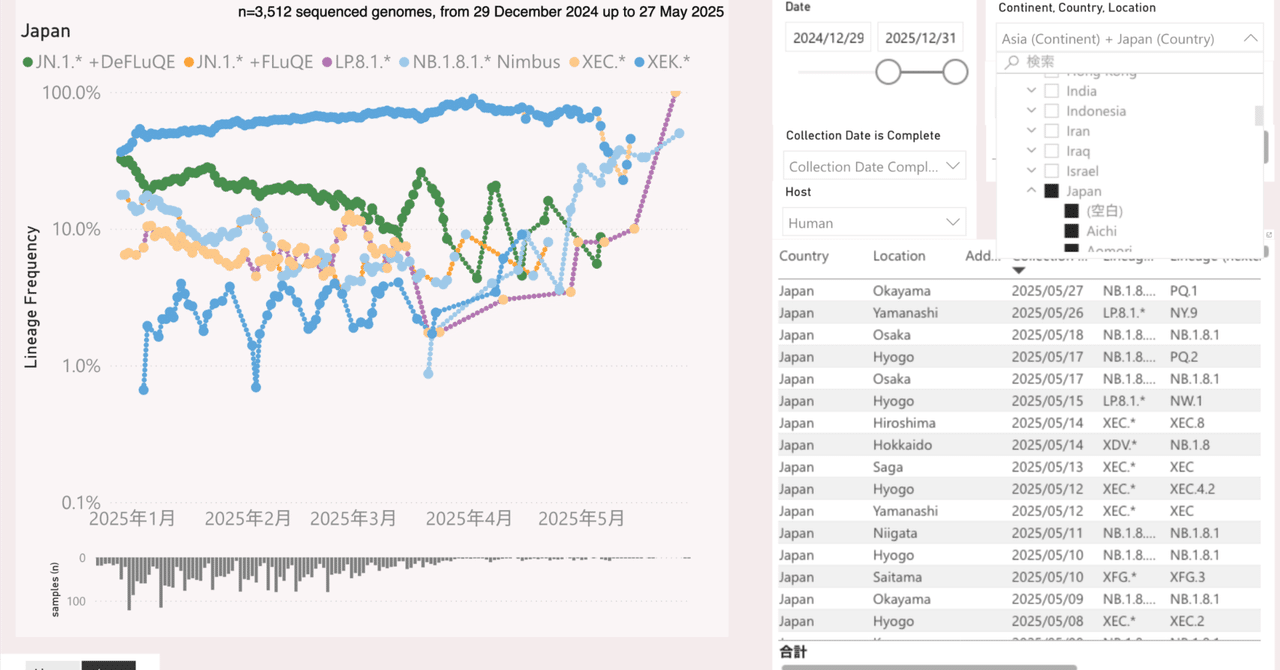Highlight the XEC.* legend entry
1280x670 pixels.
(x=598, y=62)
